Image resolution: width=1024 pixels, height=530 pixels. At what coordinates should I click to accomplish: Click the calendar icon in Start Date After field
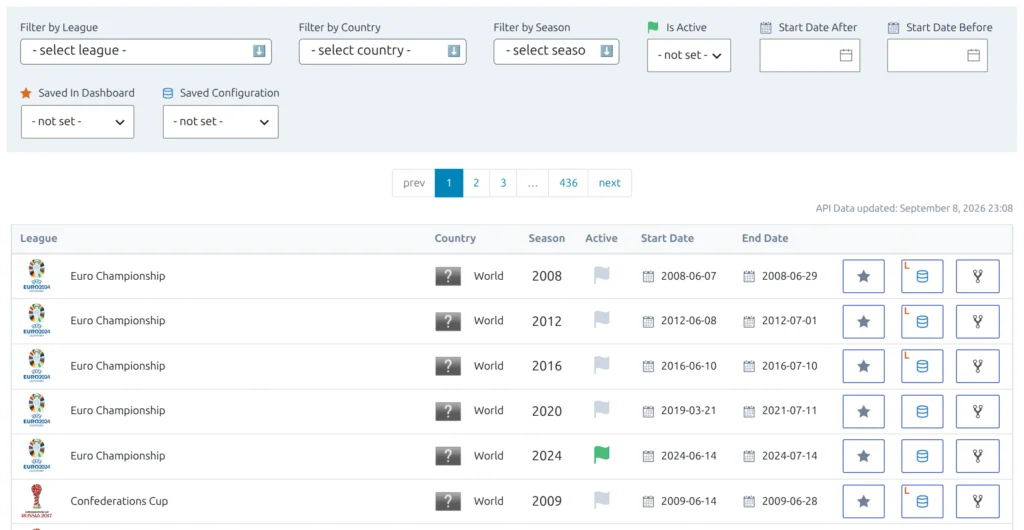pyautogui.click(x=846, y=55)
